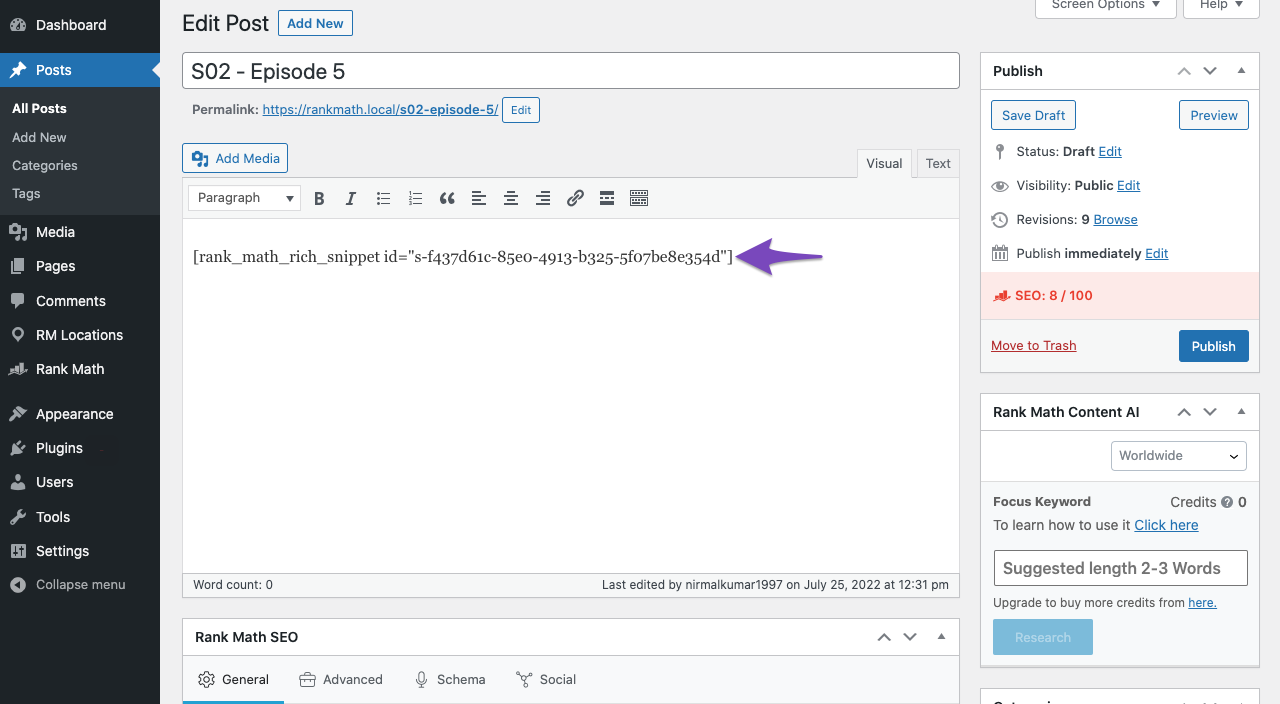Click the post title field
1280x704 pixels.
click(x=571, y=71)
